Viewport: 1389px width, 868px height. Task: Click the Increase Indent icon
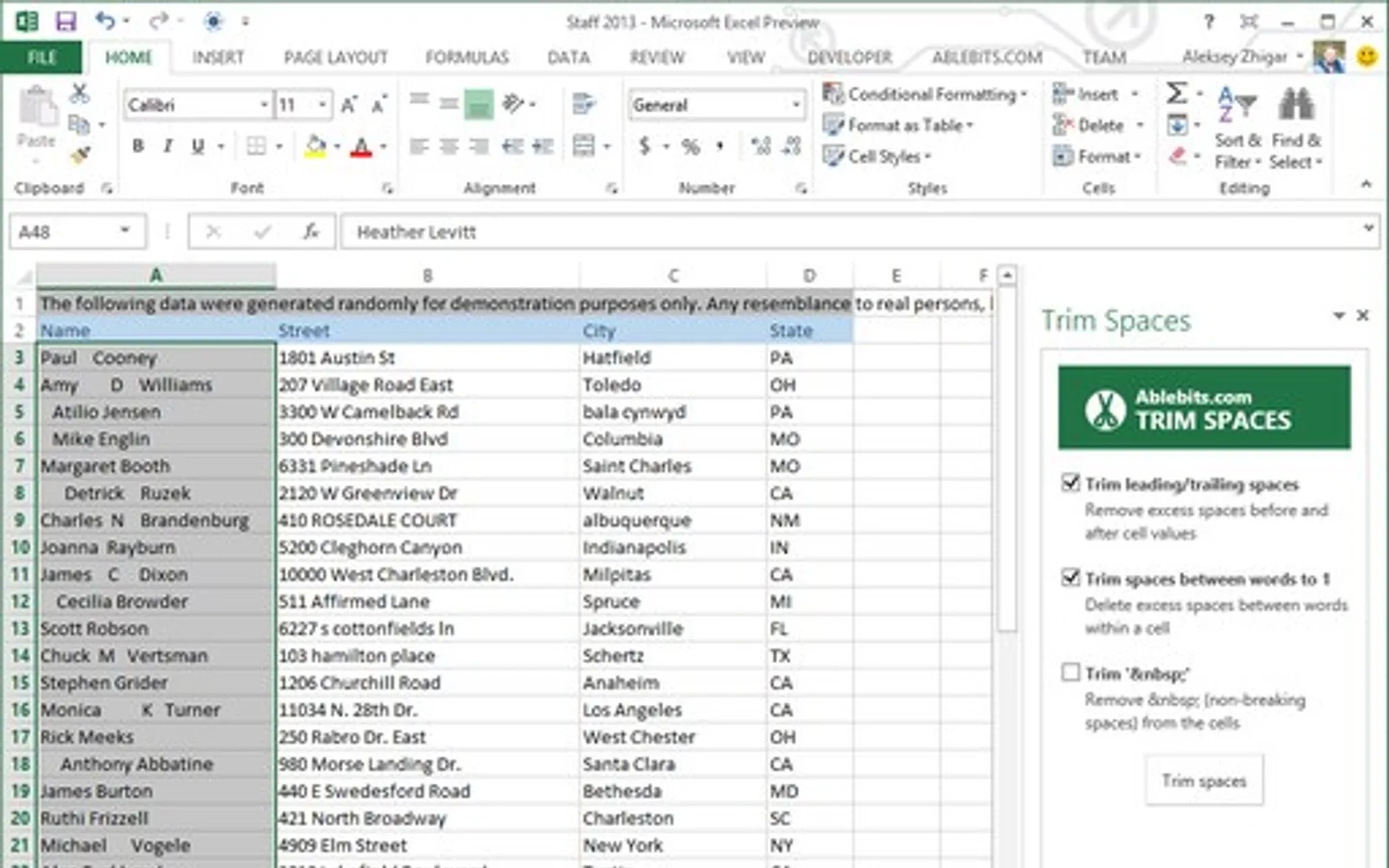[543, 146]
